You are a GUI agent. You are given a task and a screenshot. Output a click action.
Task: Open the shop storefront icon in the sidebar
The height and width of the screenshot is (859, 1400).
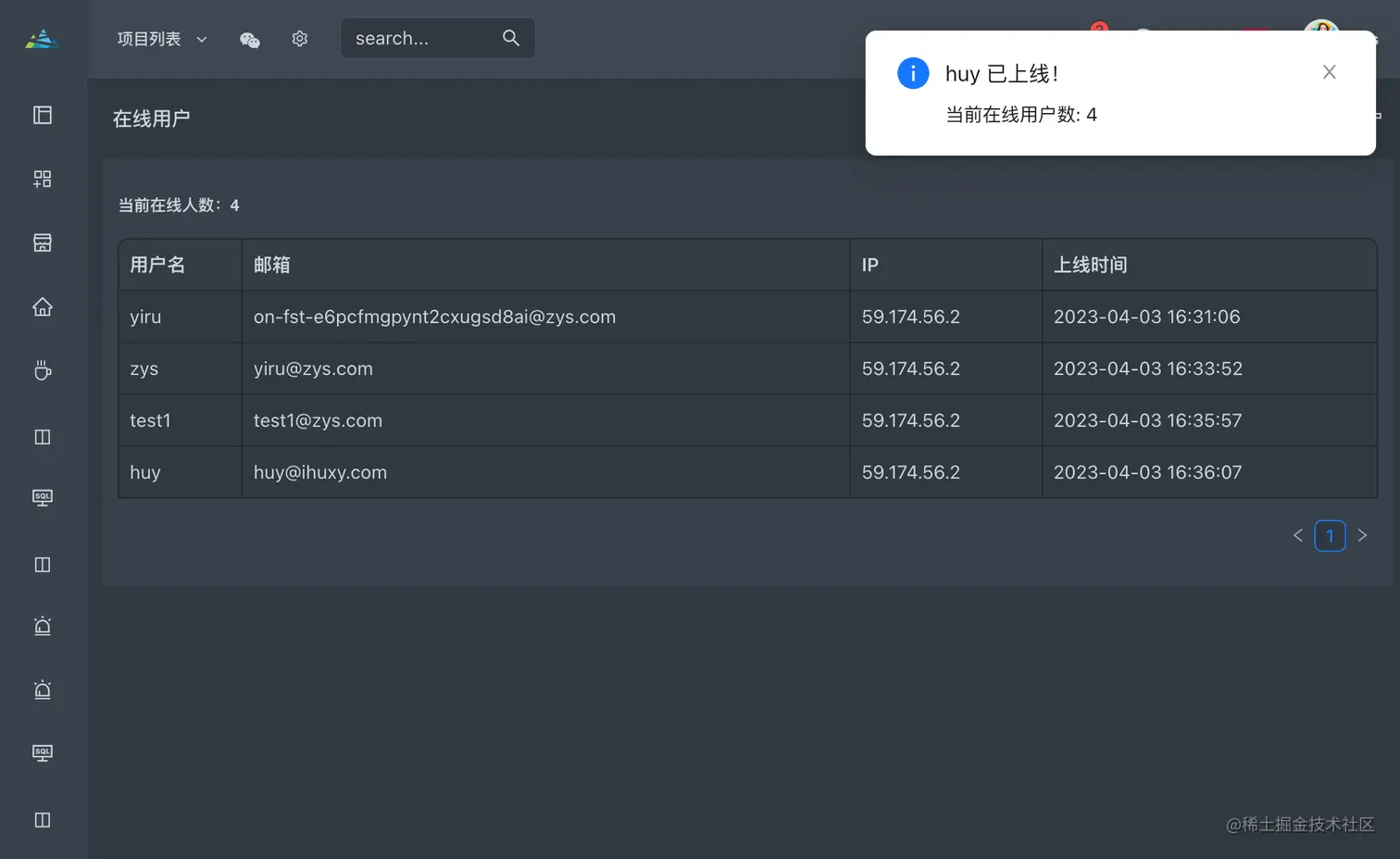[43, 243]
